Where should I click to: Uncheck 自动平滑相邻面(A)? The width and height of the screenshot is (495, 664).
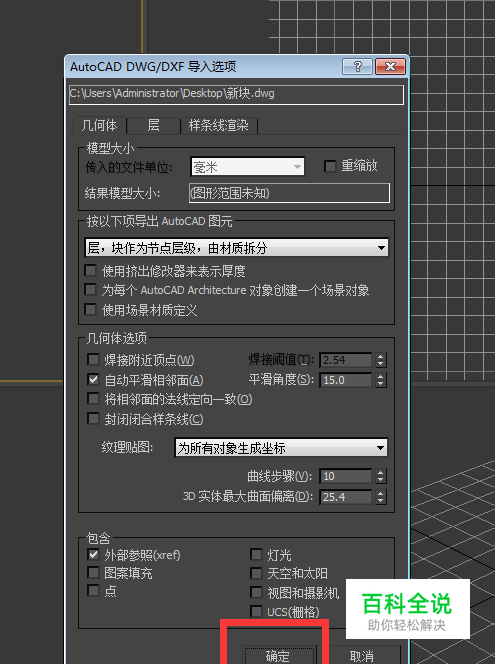(93, 379)
